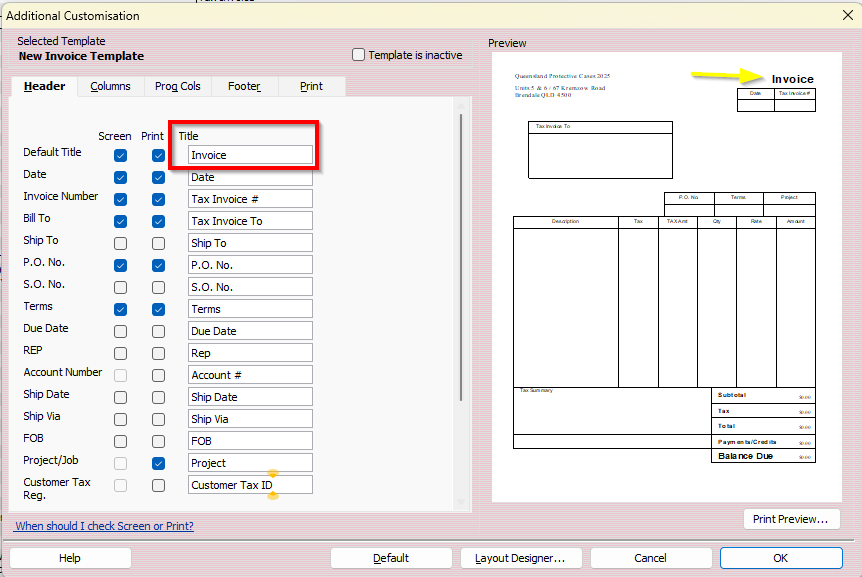This screenshot has height=577, width=862.
Task: Click the P.O. No. title field
Action: coord(250,265)
